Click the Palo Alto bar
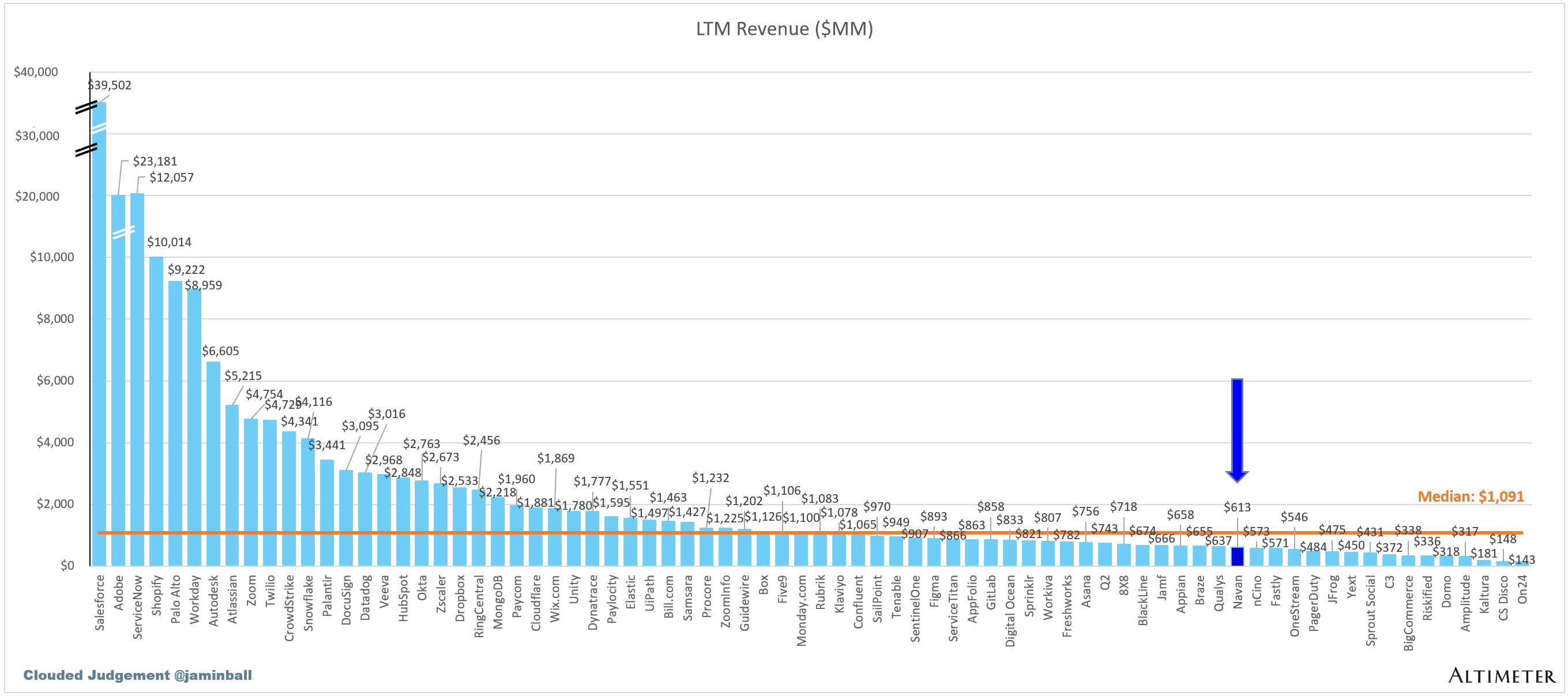This screenshot has width=1568, height=696. point(175,423)
